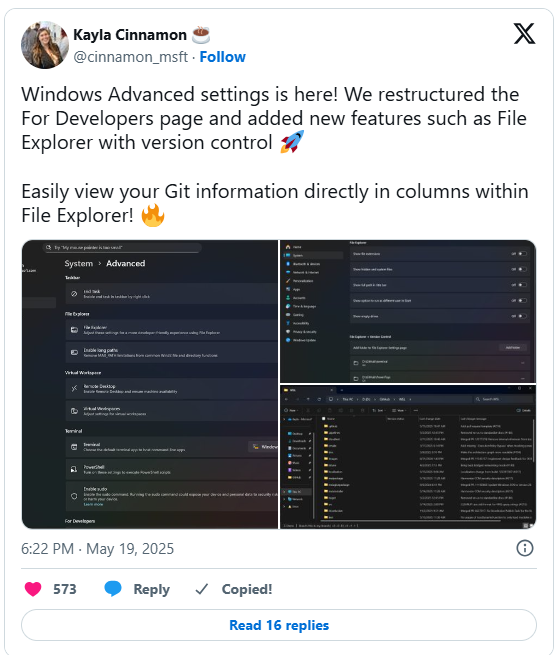Click the End Task icon in Advanced settings

74,294
